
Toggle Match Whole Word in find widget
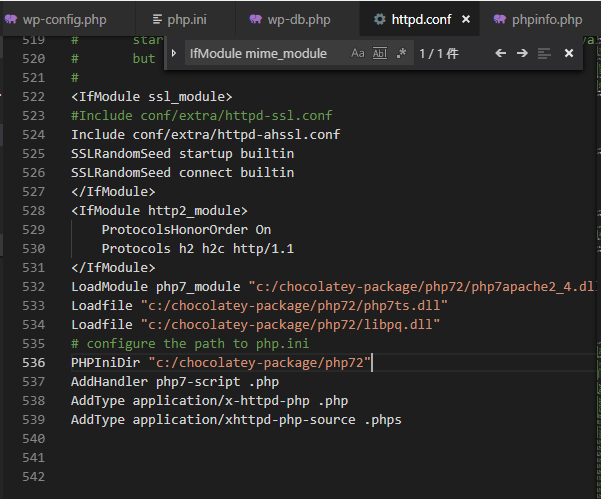point(380,53)
